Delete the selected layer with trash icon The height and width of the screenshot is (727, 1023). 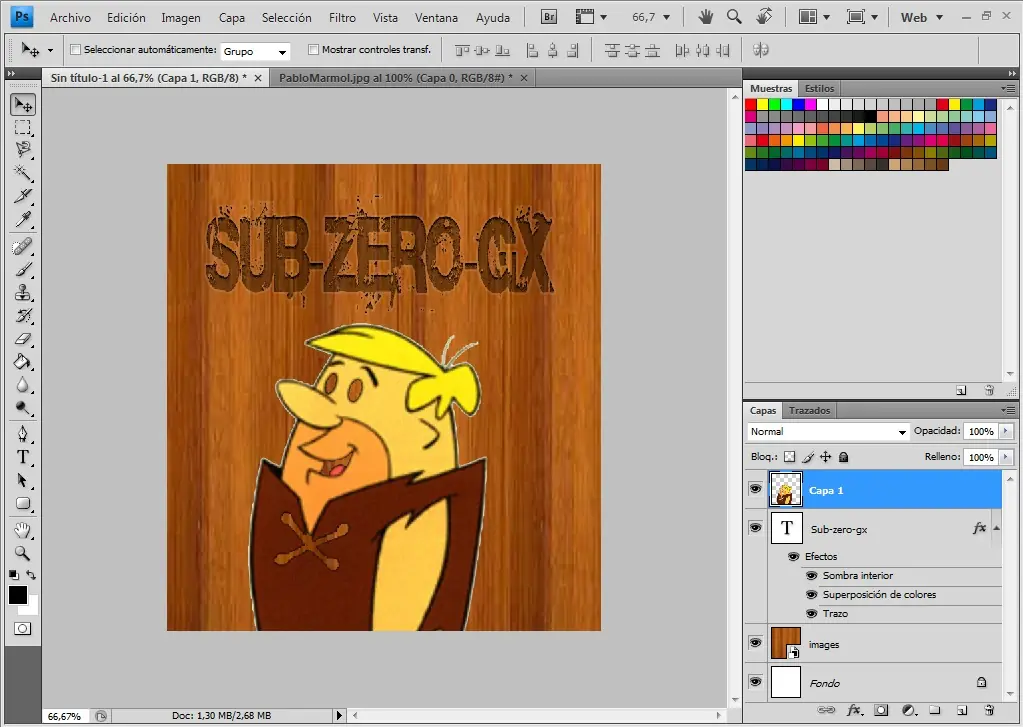(x=989, y=710)
